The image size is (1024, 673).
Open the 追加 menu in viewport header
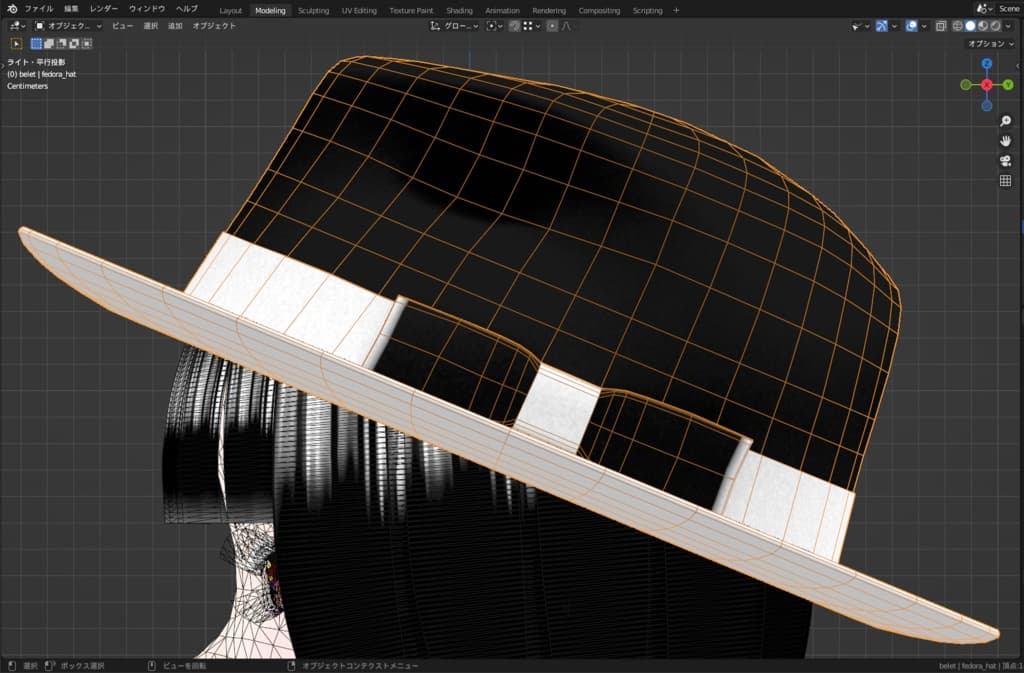(175, 26)
